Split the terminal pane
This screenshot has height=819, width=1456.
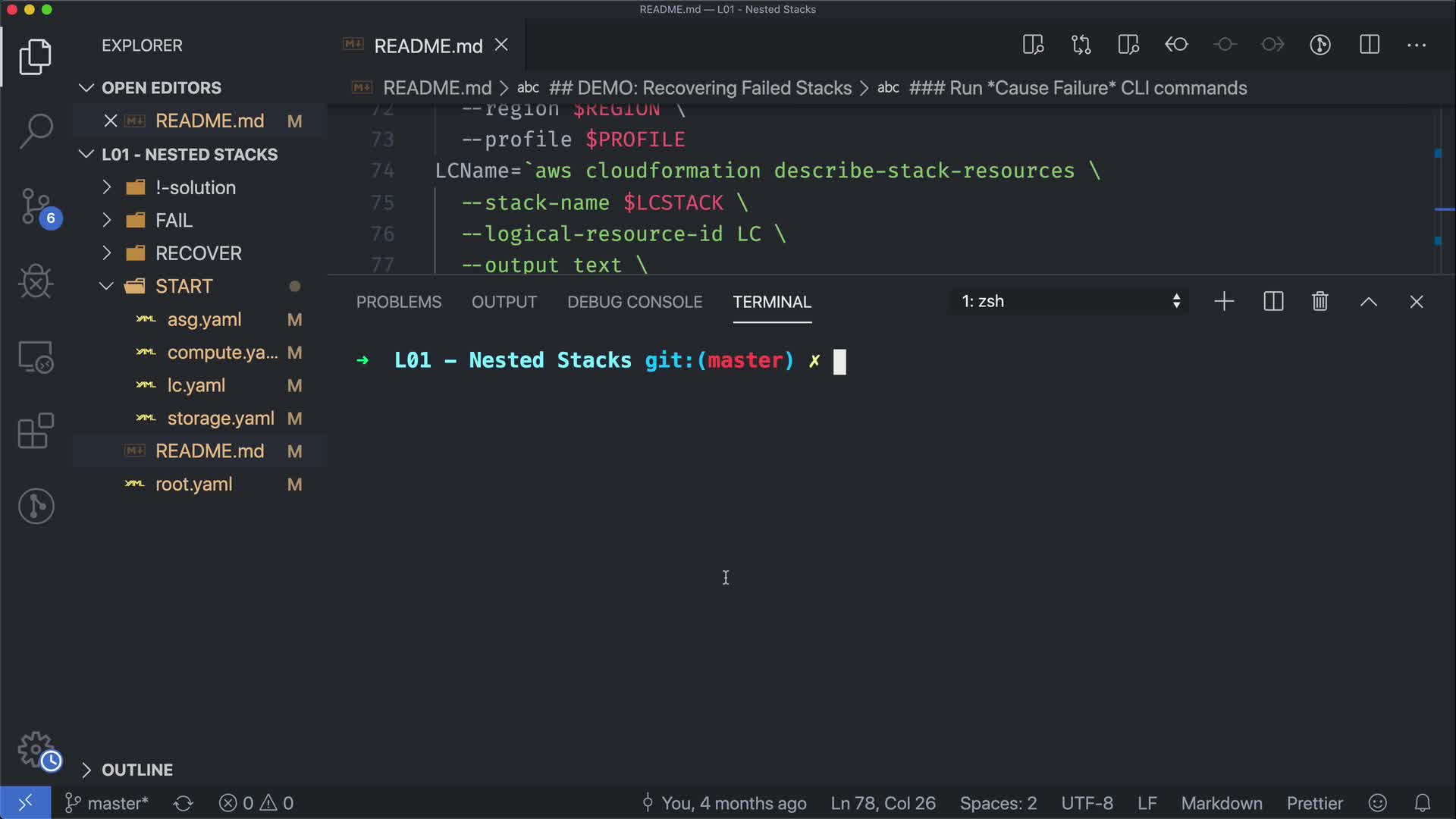pyautogui.click(x=1273, y=302)
